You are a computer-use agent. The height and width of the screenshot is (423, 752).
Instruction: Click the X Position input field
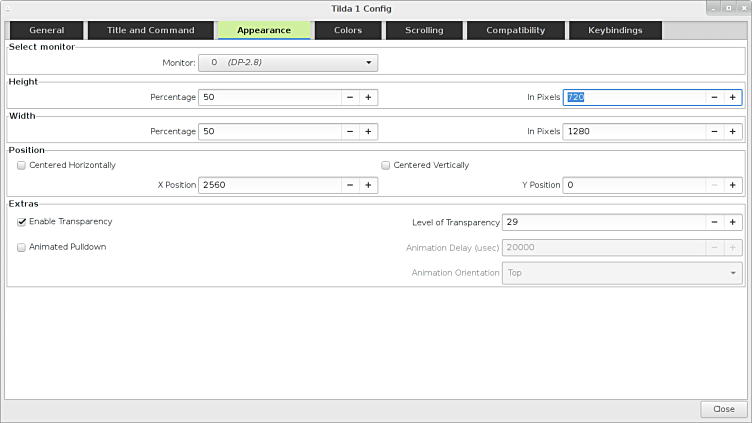268,185
